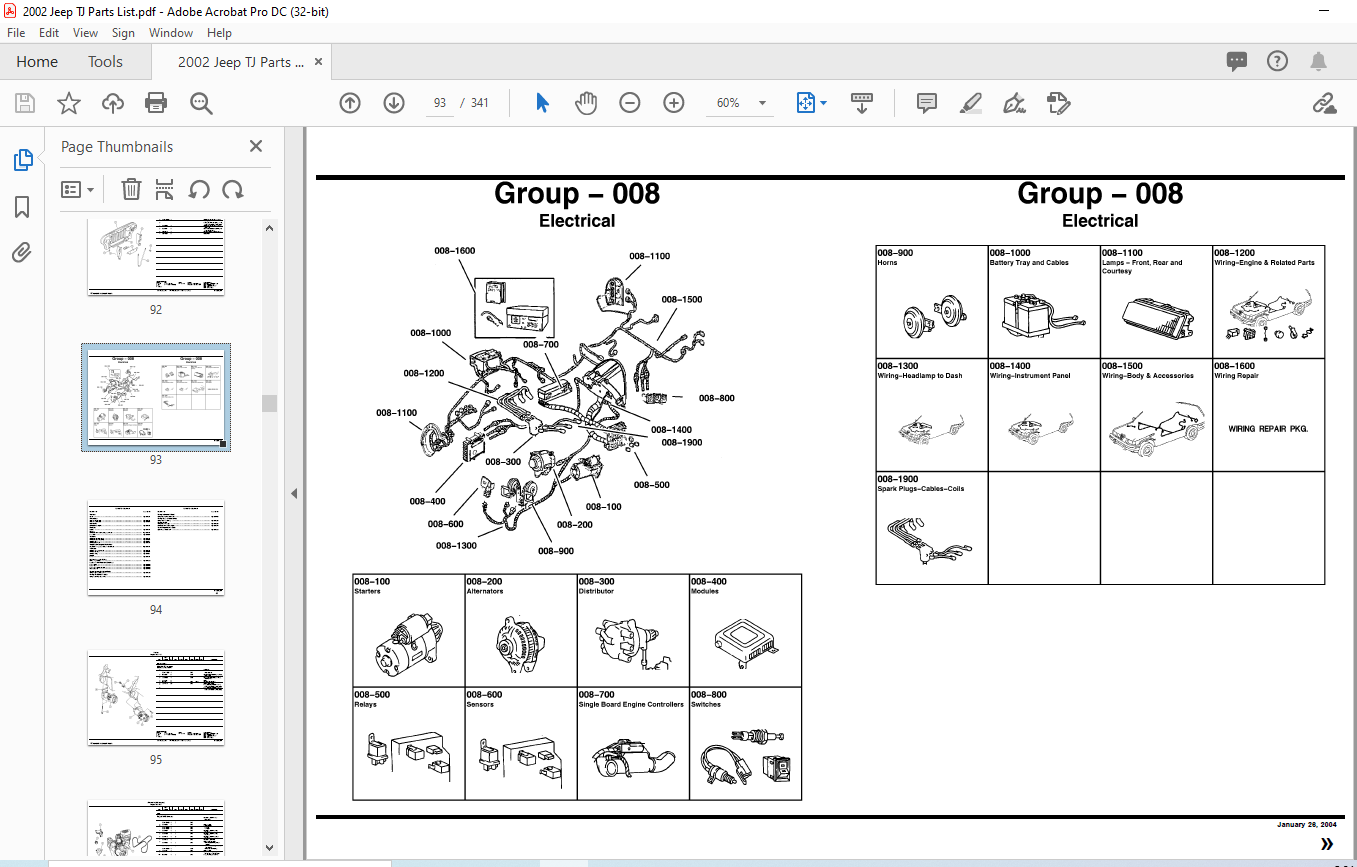Screen dimensions: 1357x867
Task: Open the View menu
Action: click(85, 33)
